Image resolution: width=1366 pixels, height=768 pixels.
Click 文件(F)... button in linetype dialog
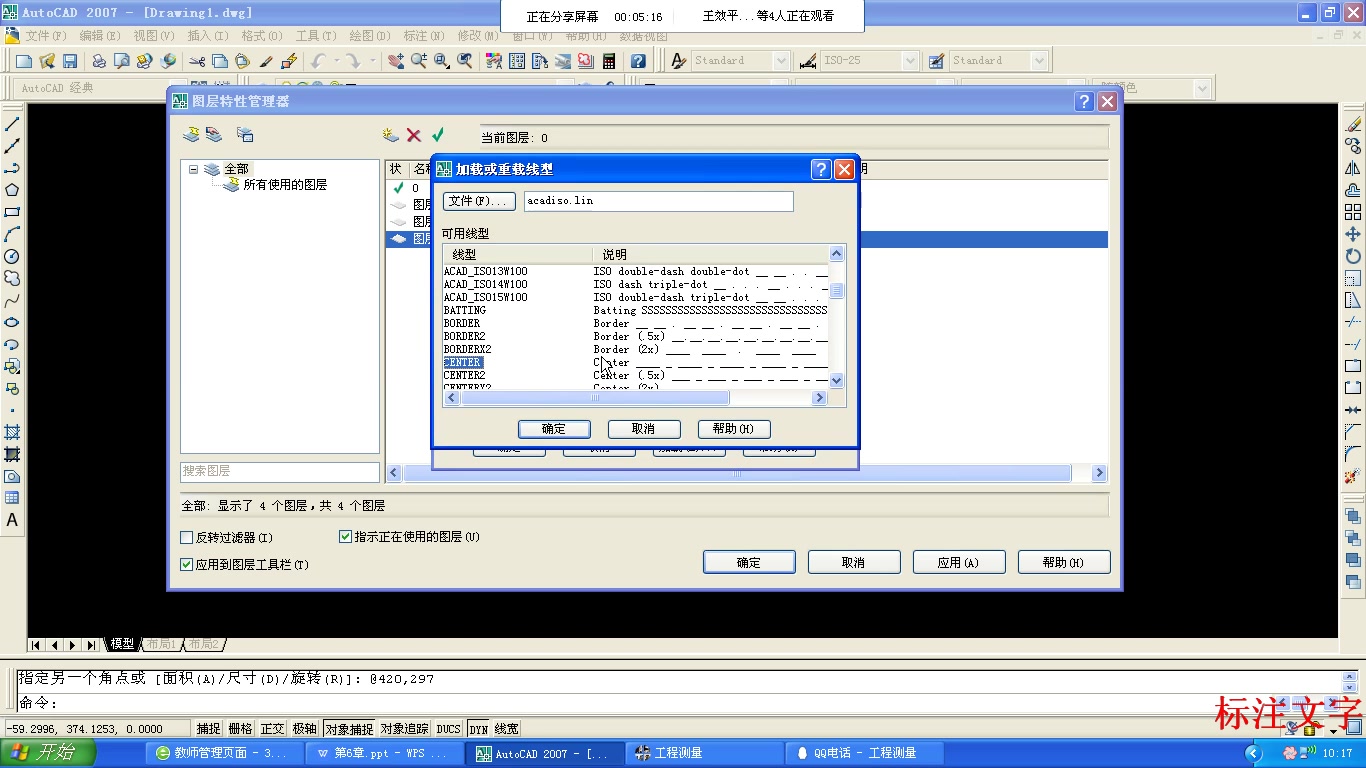click(479, 201)
